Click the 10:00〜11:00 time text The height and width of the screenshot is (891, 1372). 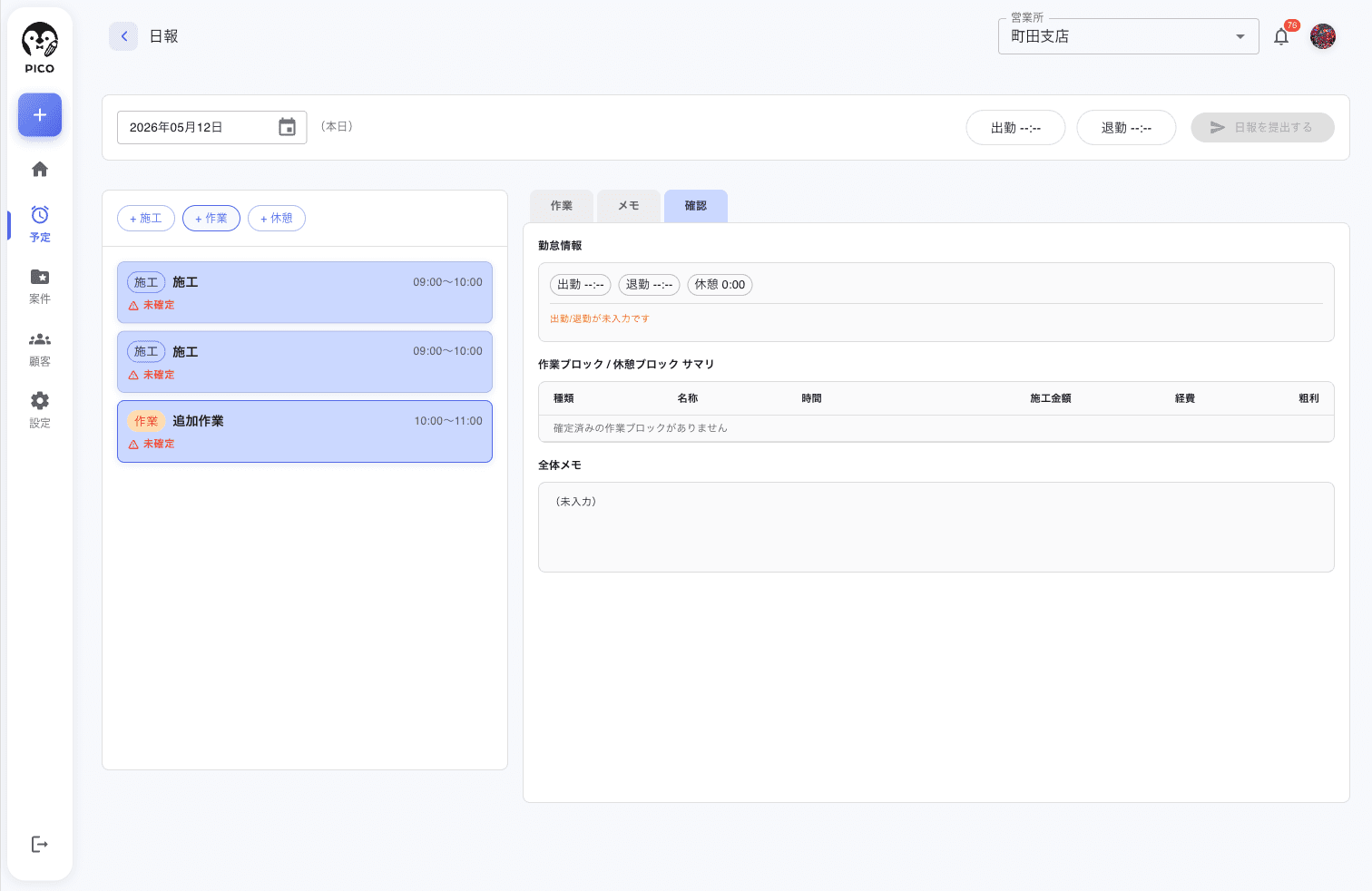click(x=448, y=421)
